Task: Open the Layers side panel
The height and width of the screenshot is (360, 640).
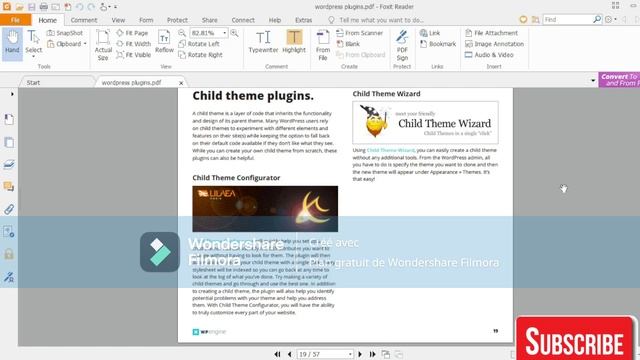Action: pos(9,164)
